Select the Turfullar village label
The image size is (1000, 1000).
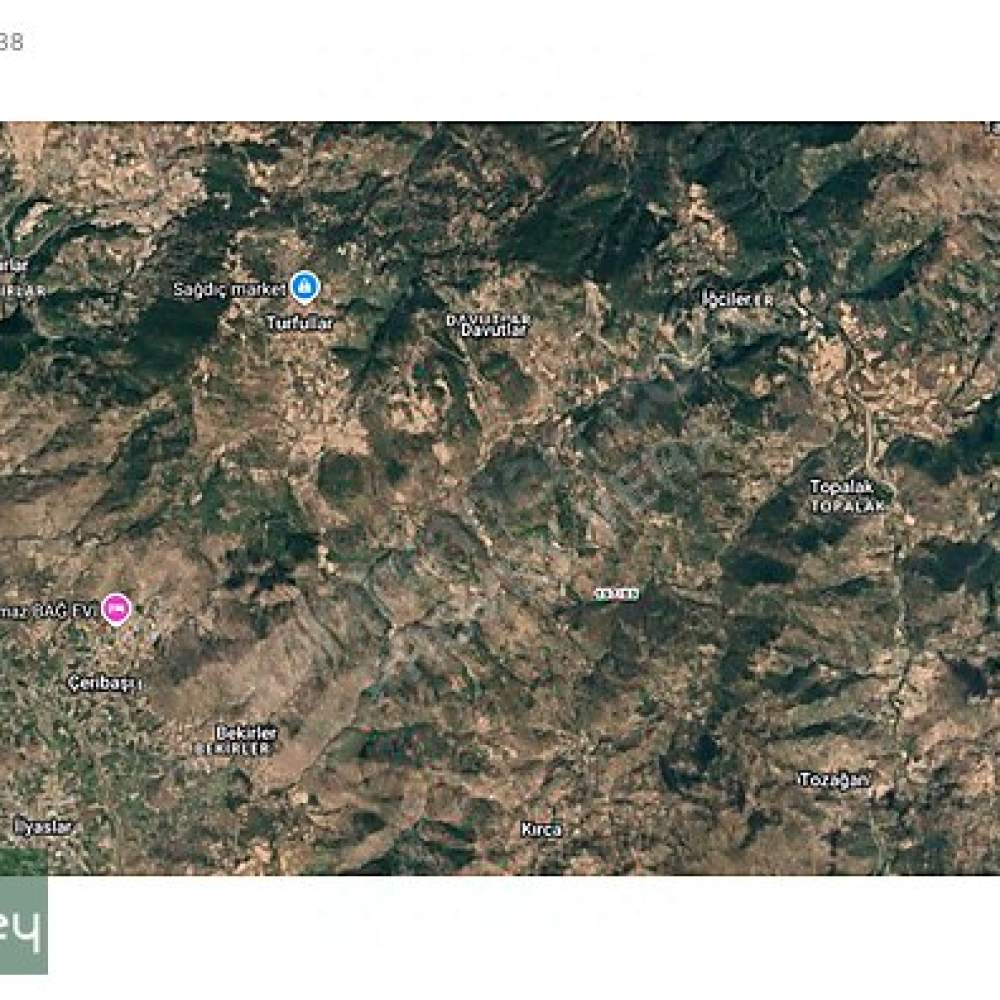click(x=300, y=323)
